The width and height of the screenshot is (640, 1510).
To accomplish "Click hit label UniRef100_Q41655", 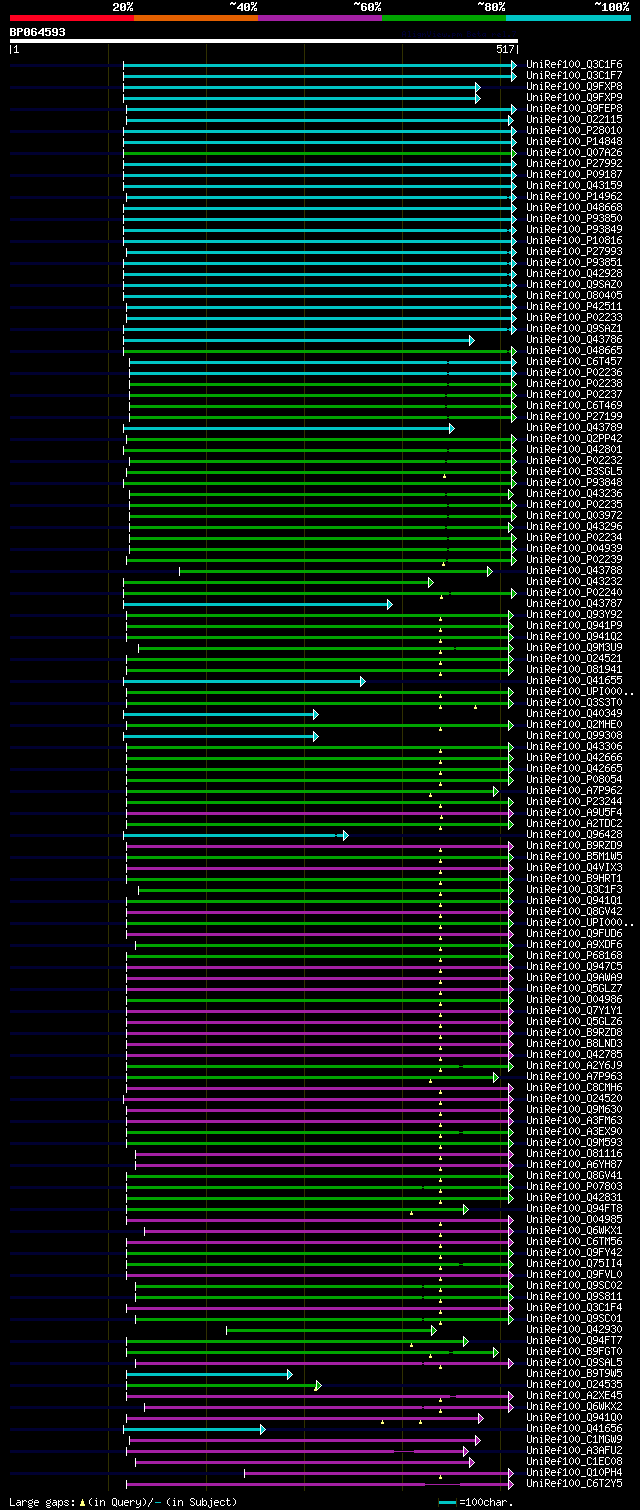I will click(574, 681).
